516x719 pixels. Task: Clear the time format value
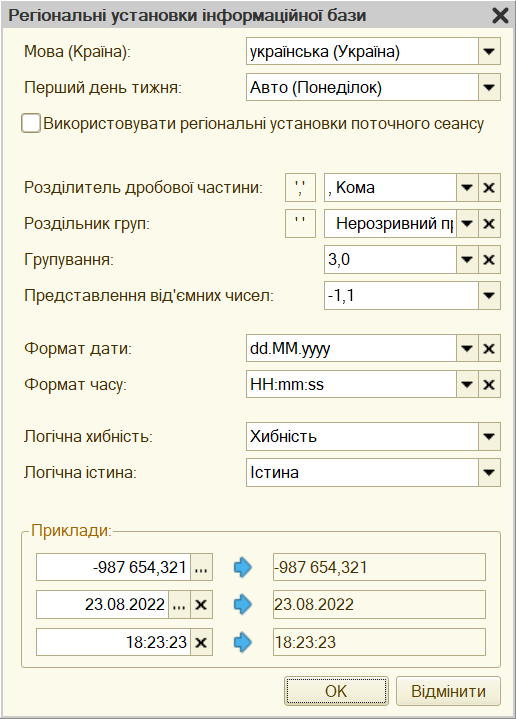tap(489, 384)
